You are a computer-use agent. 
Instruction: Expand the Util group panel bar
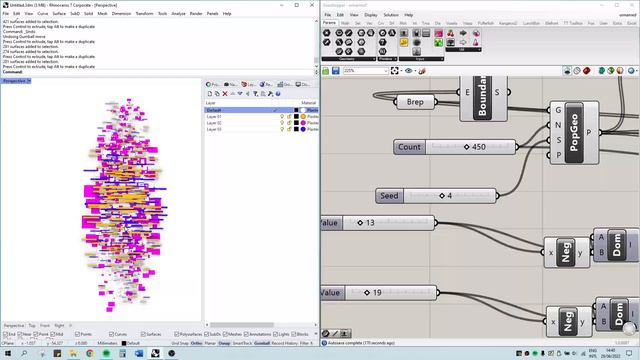point(463,49)
